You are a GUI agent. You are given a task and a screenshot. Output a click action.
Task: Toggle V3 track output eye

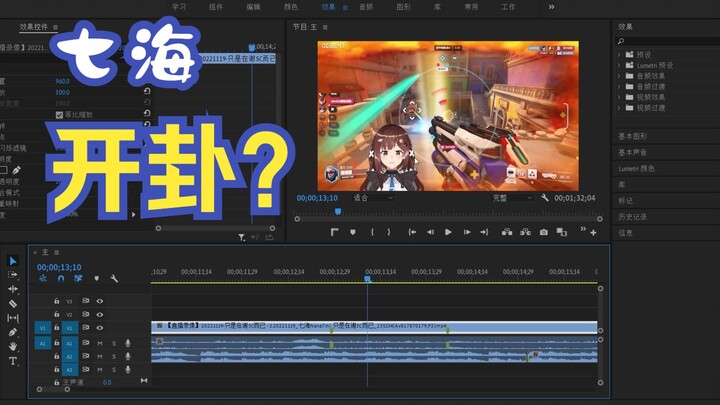pos(100,301)
